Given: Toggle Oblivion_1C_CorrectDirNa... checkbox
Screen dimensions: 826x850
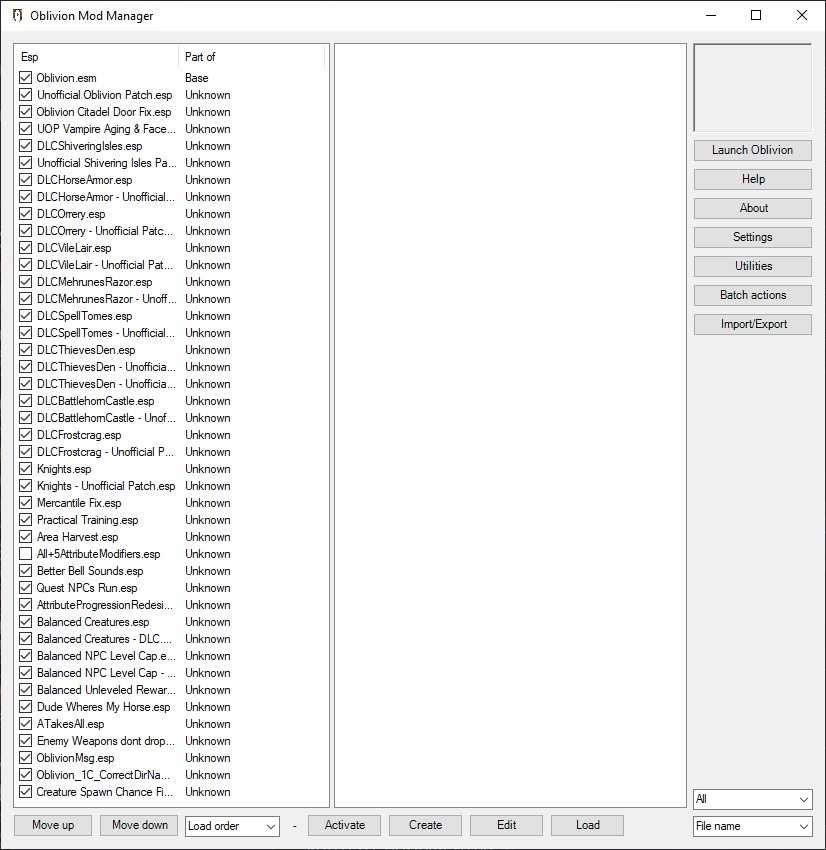Looking at the screenshot, I should (x=25, y=775).
